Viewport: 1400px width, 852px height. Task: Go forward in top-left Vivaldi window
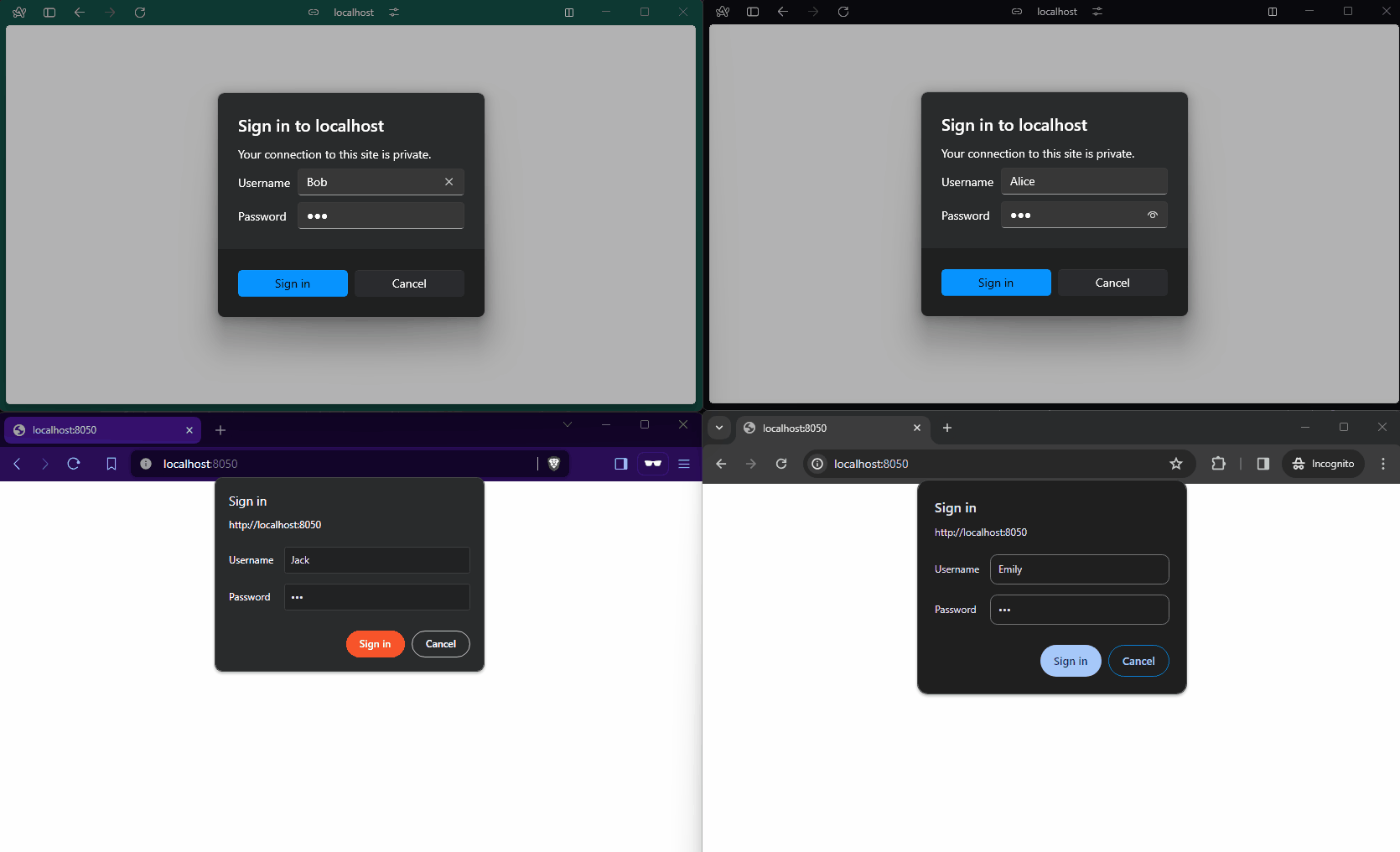pos(110,13)
